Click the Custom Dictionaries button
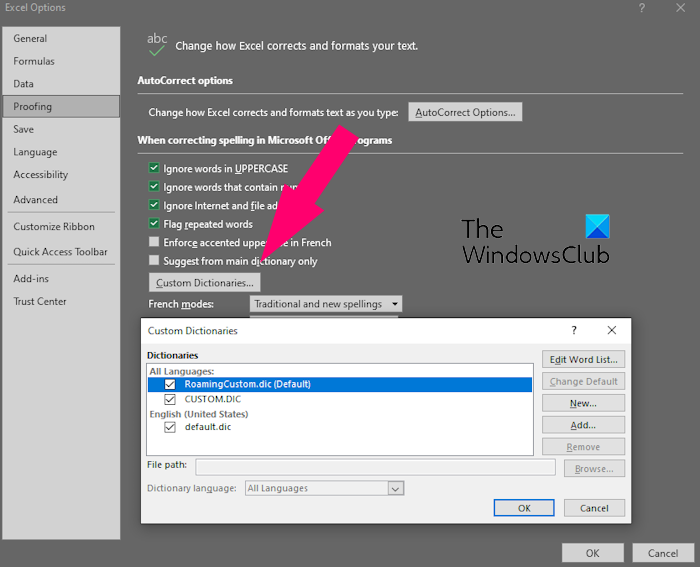 tap(204, 283)
